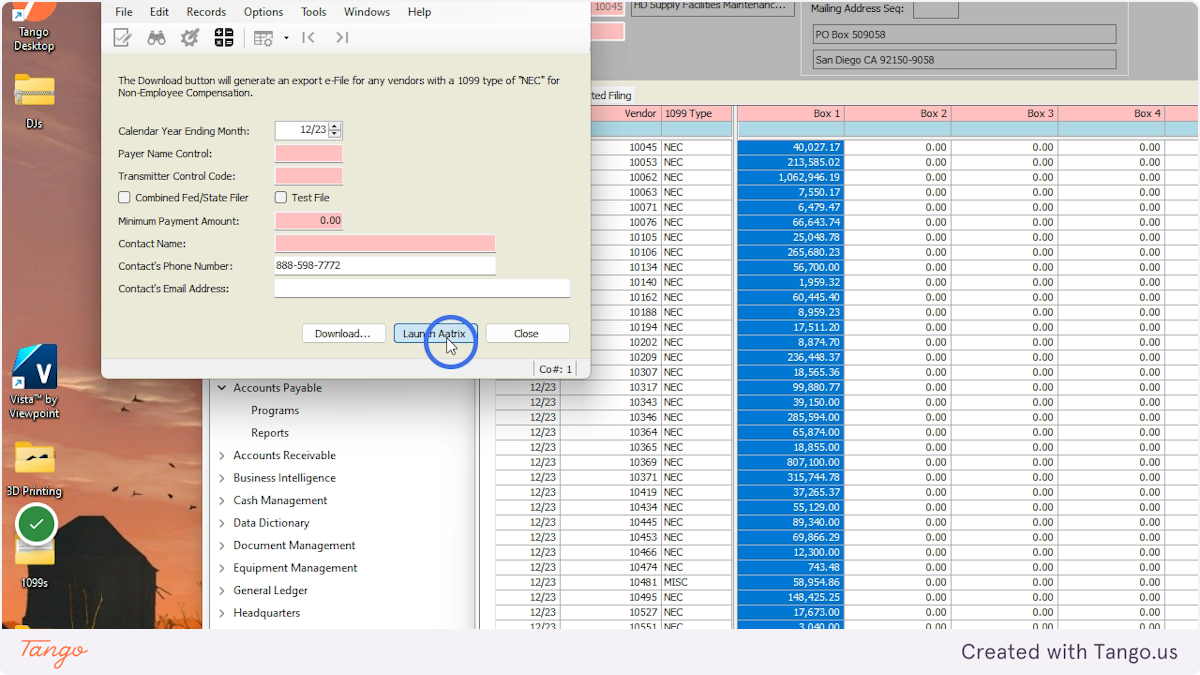Open the Help menu
The height and width of the screenshot is (675, 1200).
click(420, 12)
